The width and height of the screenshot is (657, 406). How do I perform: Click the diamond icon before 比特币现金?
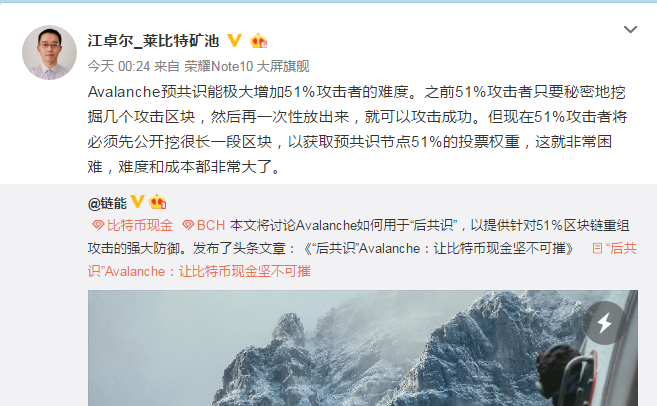click(x=98, y=225)
